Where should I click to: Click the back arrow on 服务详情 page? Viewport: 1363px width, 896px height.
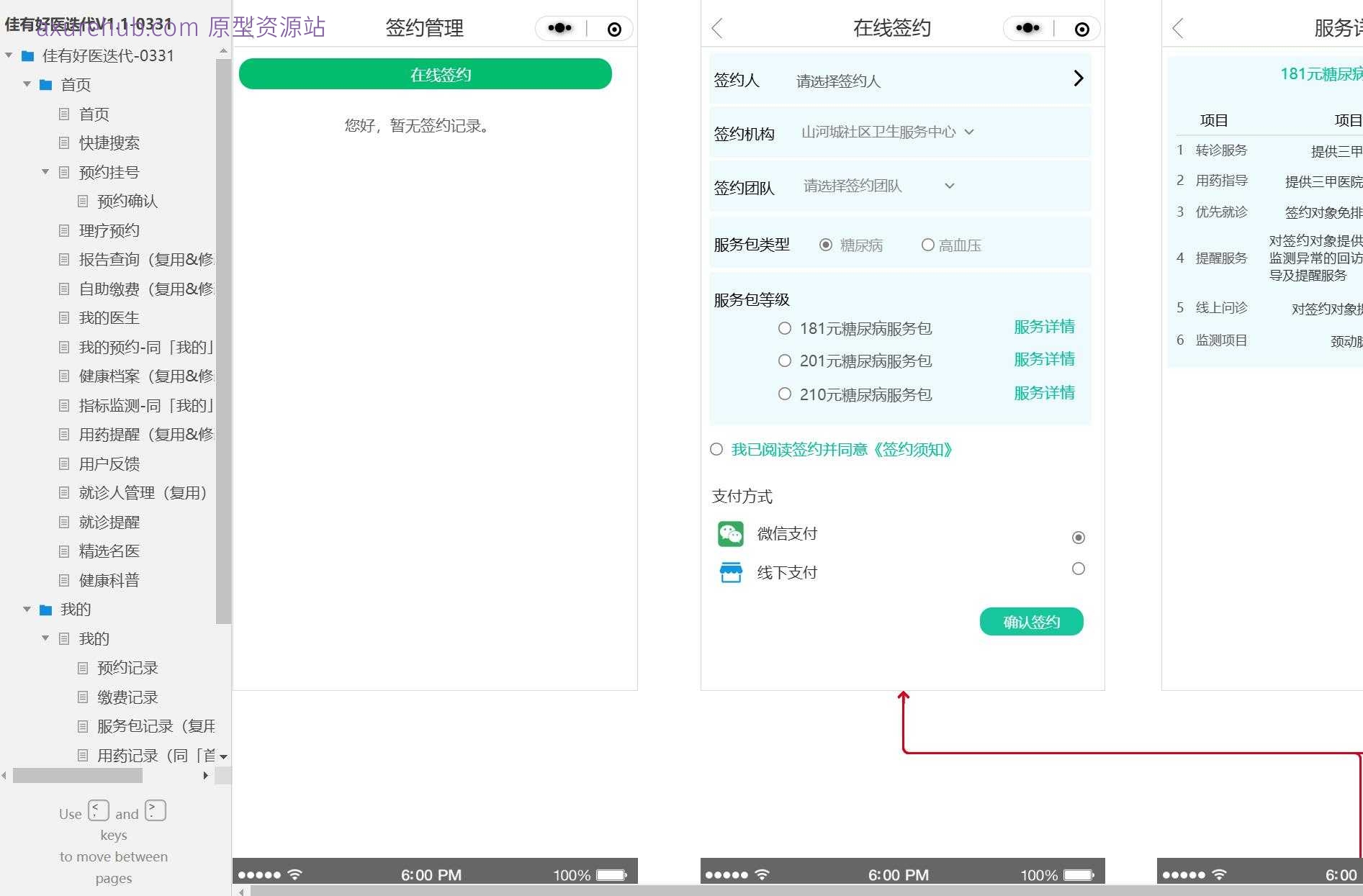[x=1178, y=29]
